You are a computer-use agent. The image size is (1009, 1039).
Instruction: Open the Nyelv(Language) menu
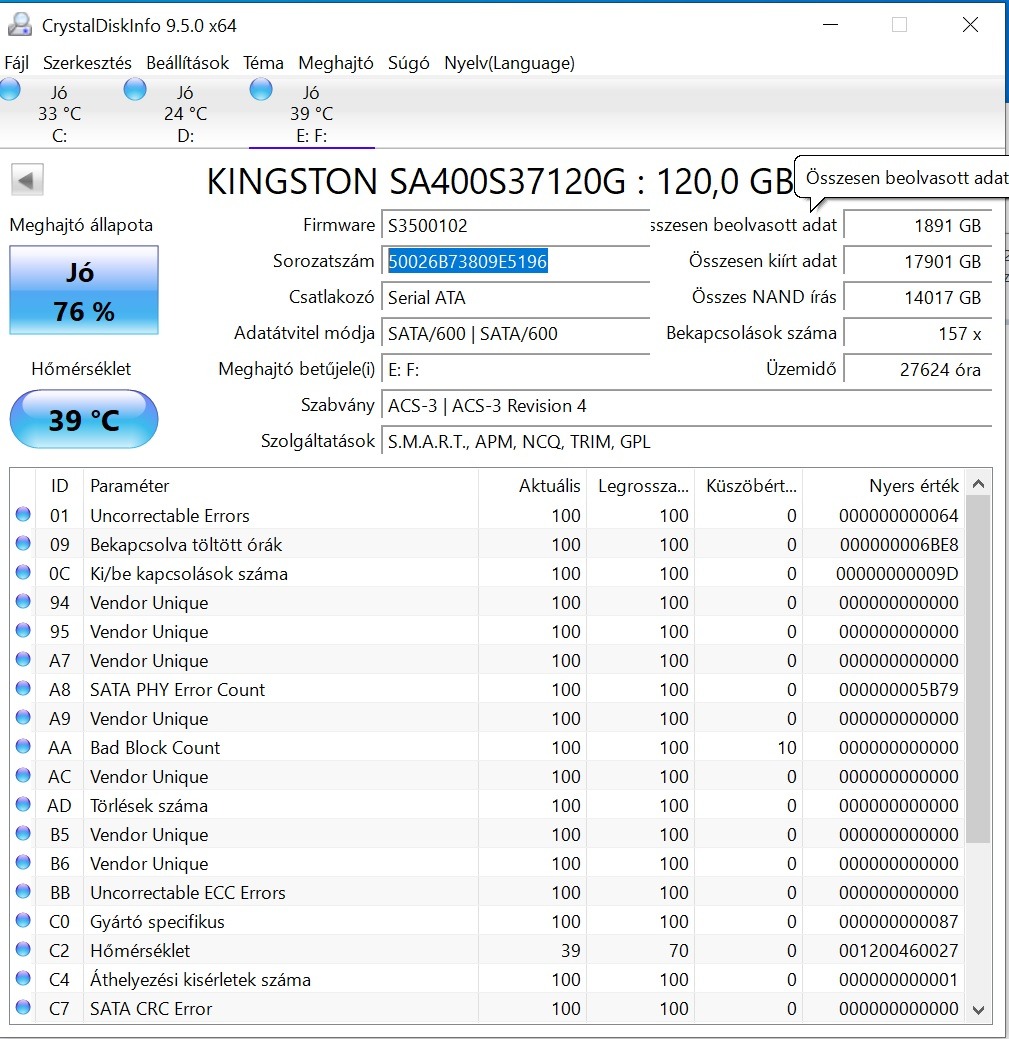pos(509,63)
